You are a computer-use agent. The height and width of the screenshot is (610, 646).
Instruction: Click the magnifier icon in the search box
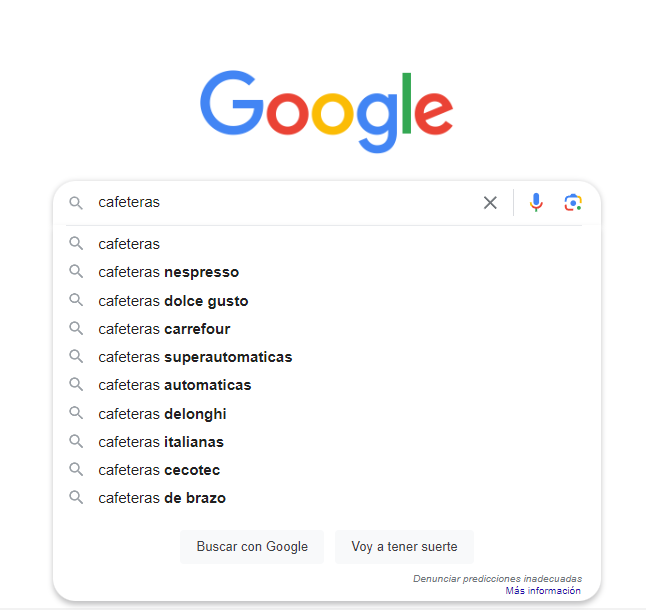point(76,203)
